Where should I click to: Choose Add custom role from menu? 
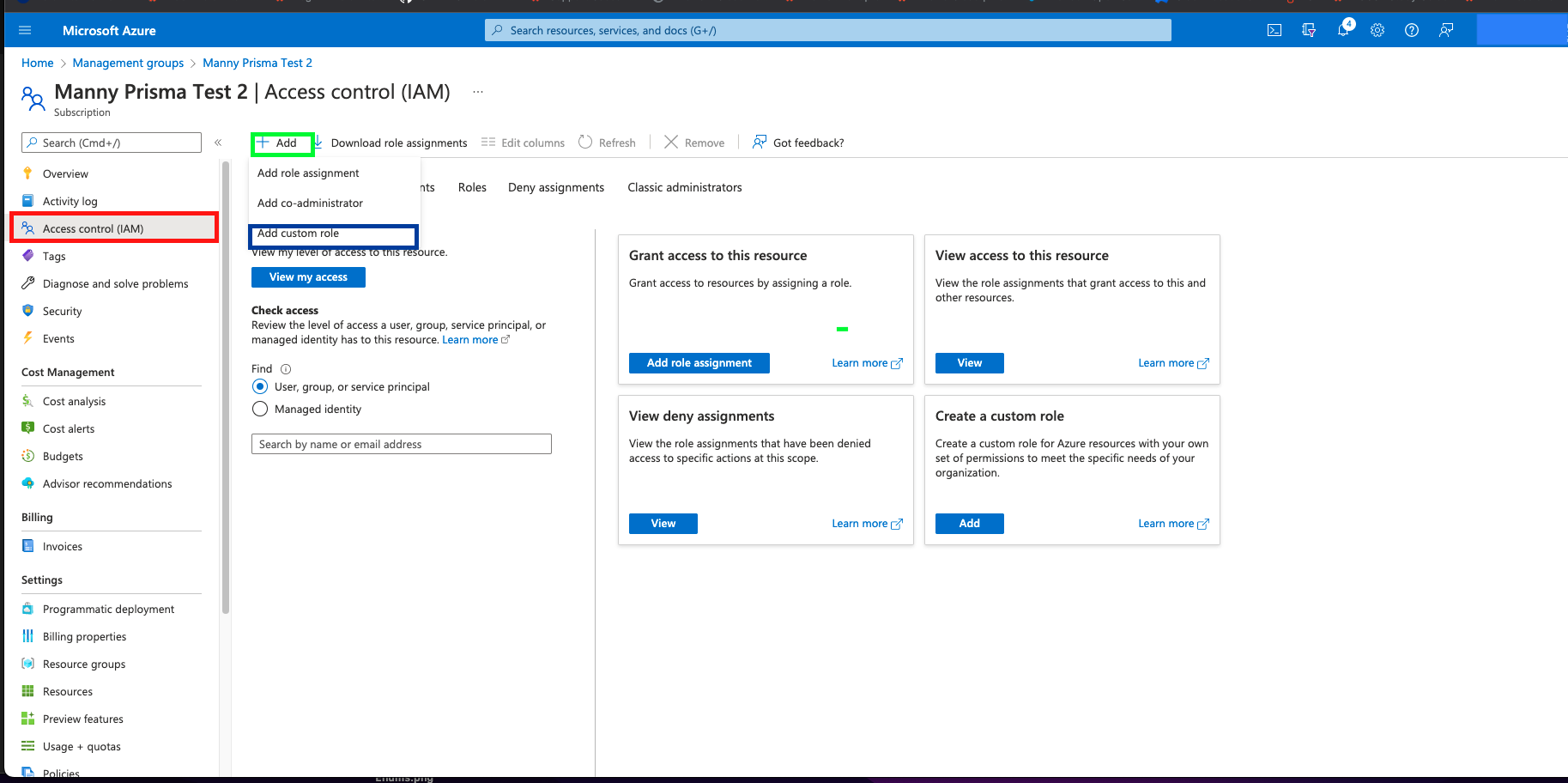tap(299, 234)
